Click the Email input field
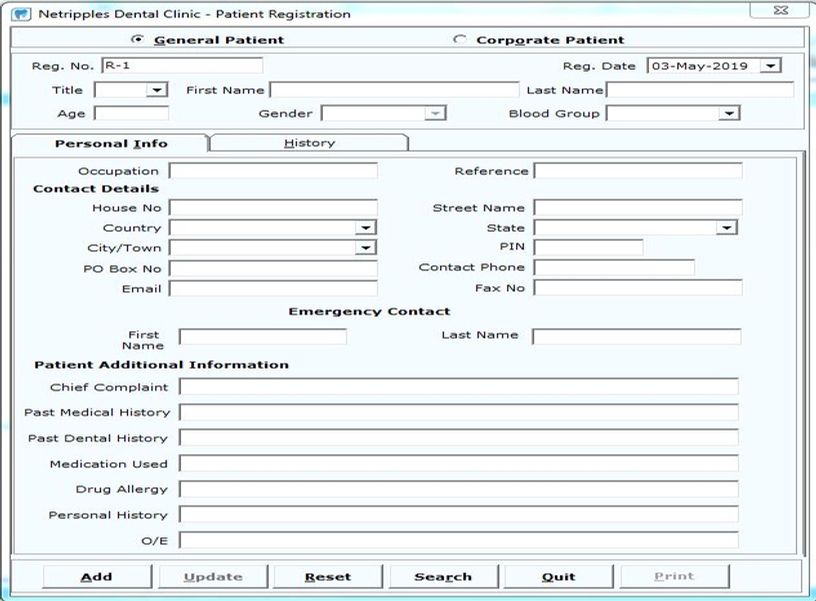816x601 pixels. (x=273, y=288)
